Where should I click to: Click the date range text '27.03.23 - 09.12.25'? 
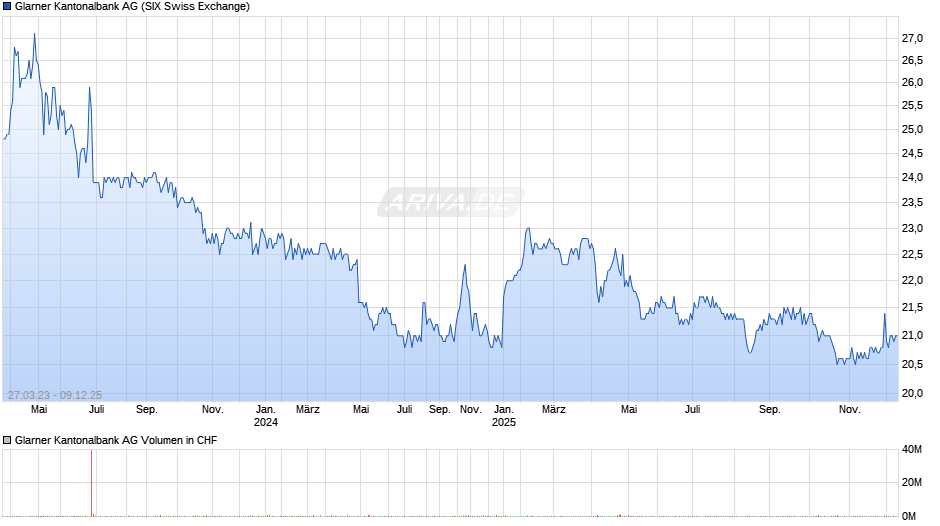[x=55, y=395]
